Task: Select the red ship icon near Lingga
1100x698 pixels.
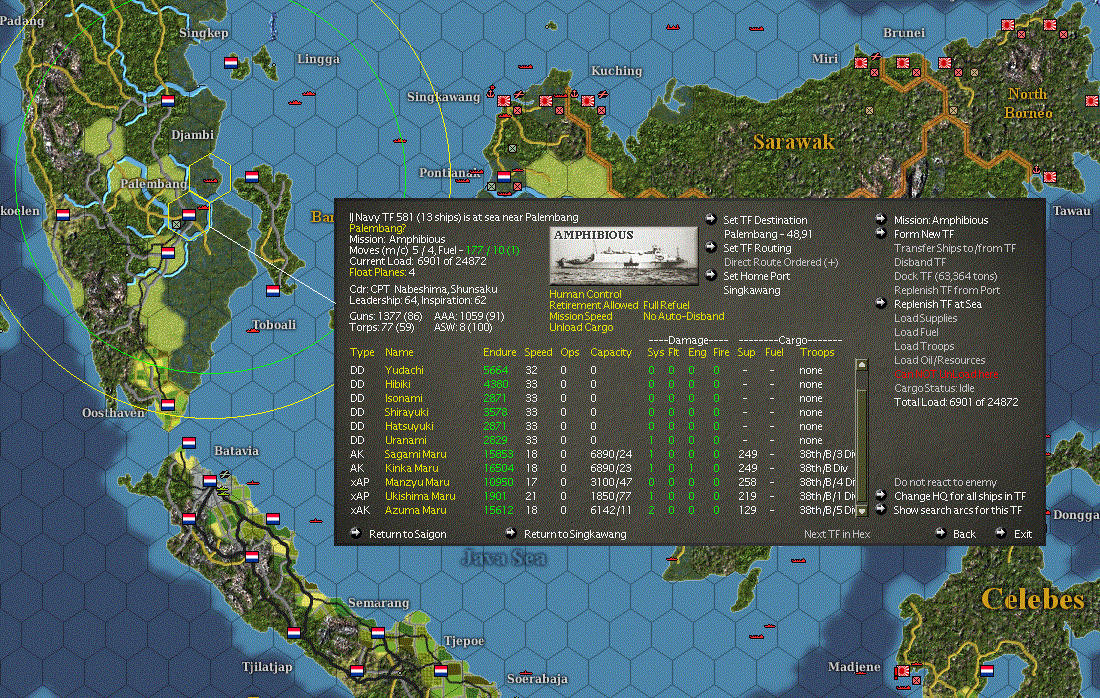Action: pos(308,93)
